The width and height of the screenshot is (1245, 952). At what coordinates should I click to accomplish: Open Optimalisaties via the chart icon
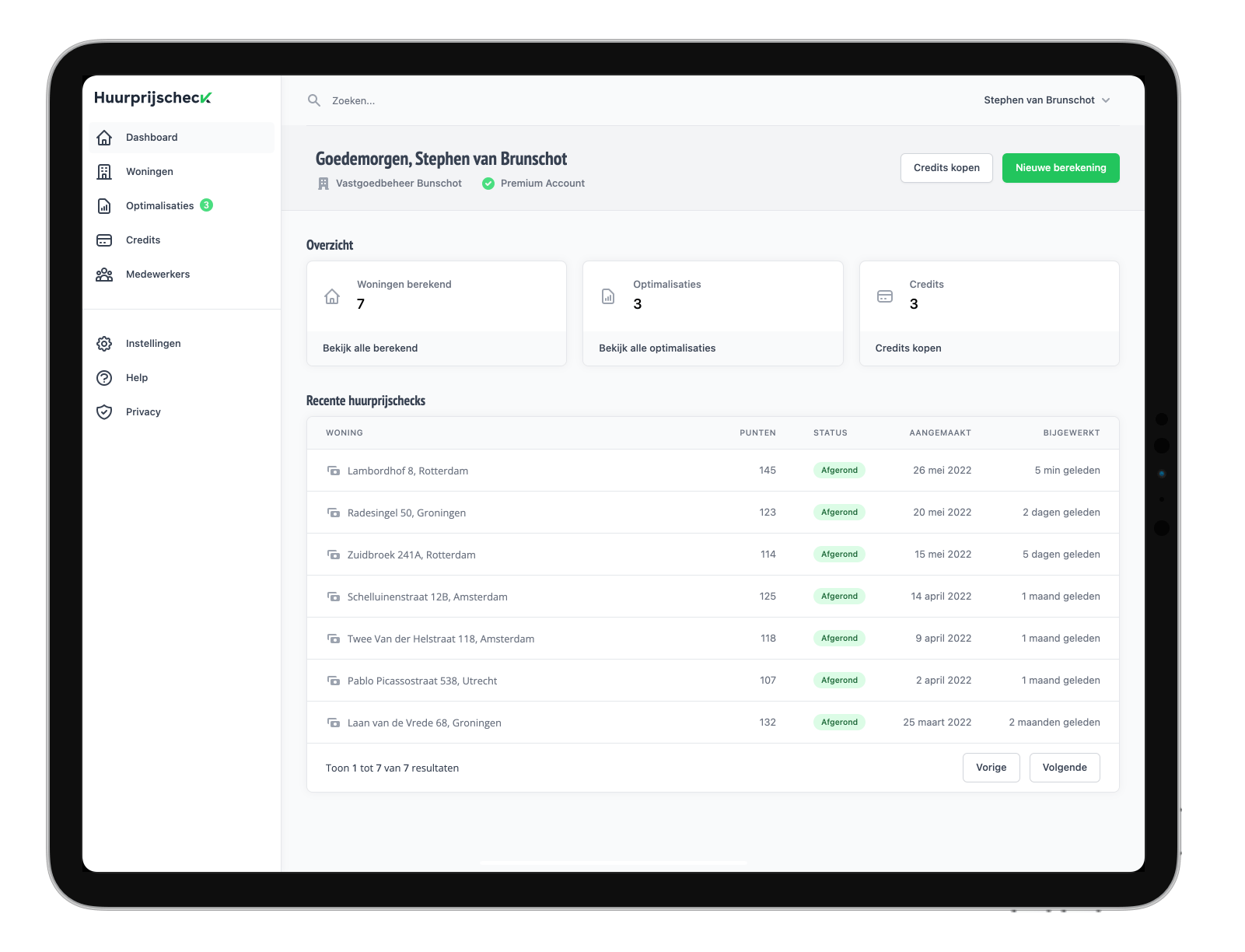pyautogui.click(x=104, y=205)
